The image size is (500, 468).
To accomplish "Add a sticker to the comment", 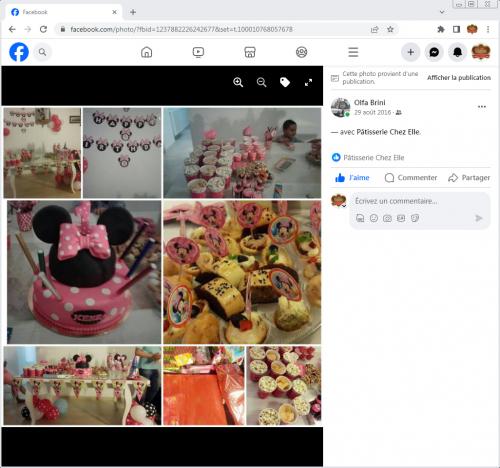I will (415, 218).
